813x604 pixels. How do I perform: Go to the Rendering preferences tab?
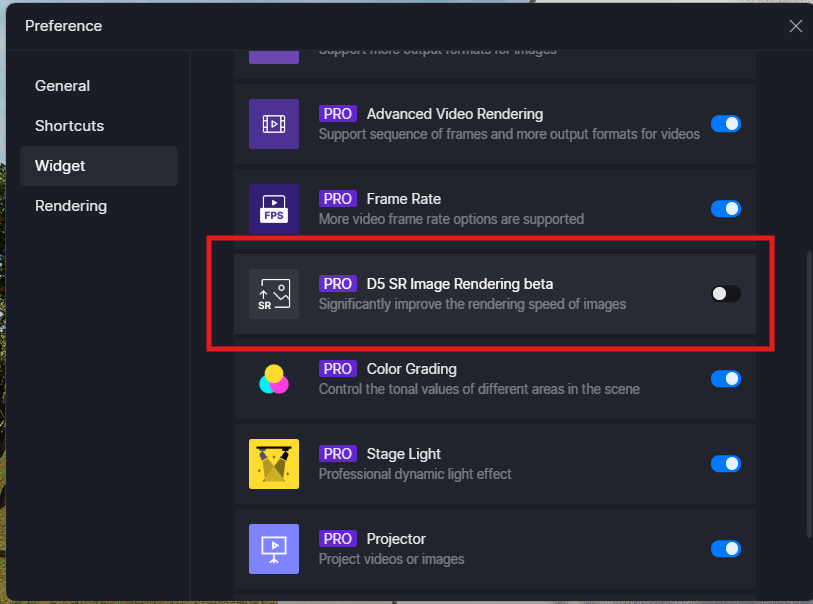point(71,206)
